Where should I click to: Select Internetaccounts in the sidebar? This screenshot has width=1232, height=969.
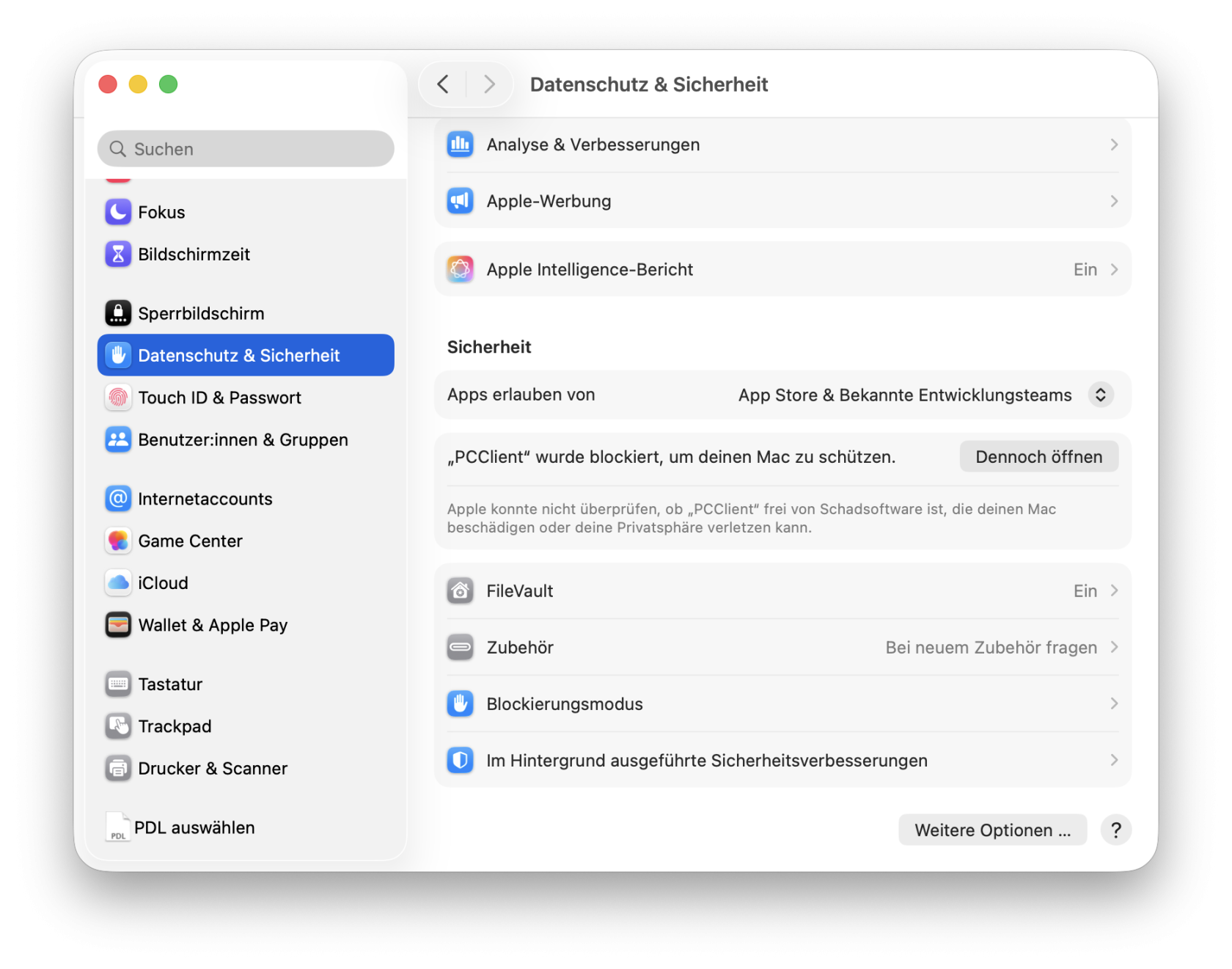(246, 499)
